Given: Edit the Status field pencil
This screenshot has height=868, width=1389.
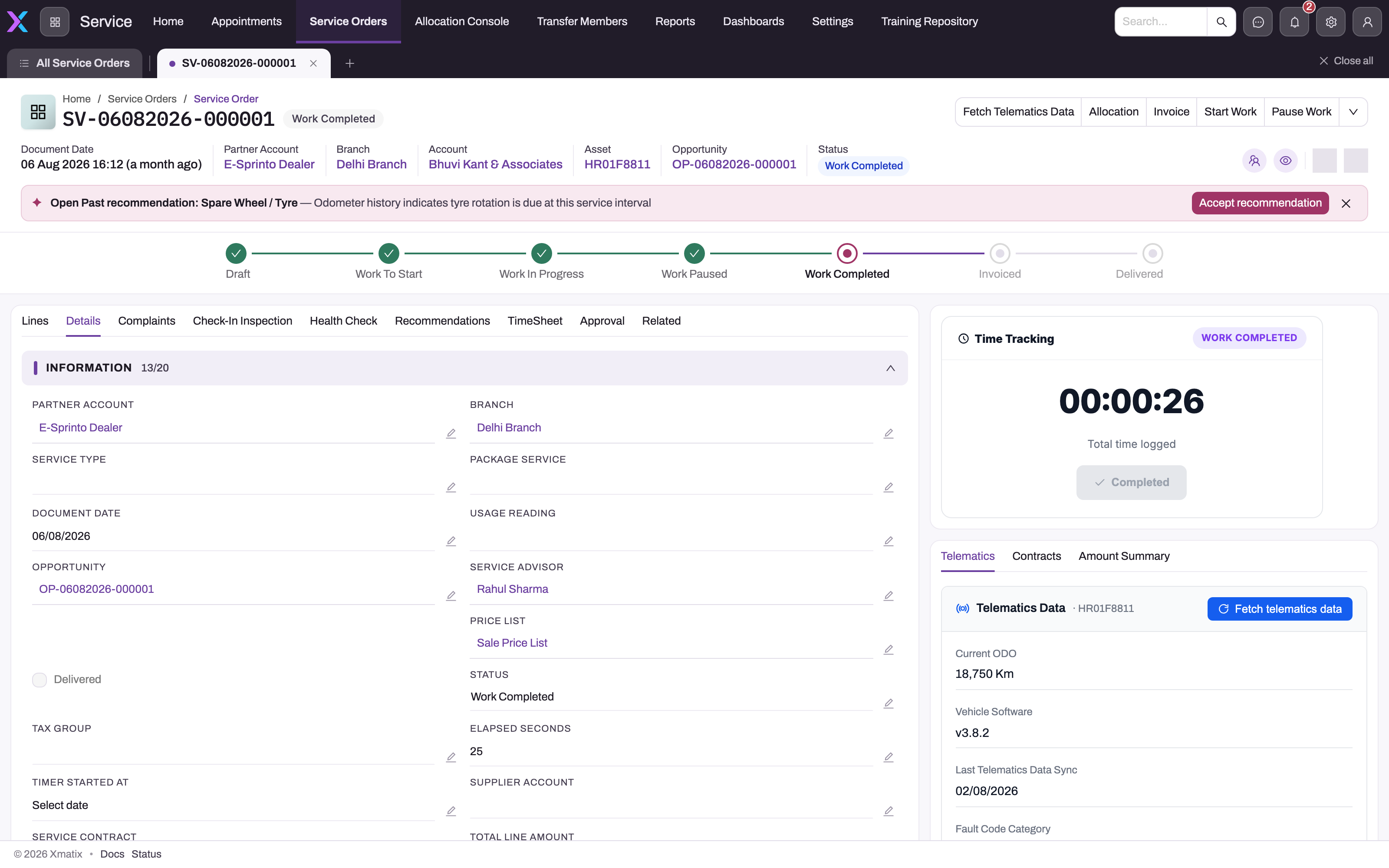Looking at the screenshot, I should 889,704.
